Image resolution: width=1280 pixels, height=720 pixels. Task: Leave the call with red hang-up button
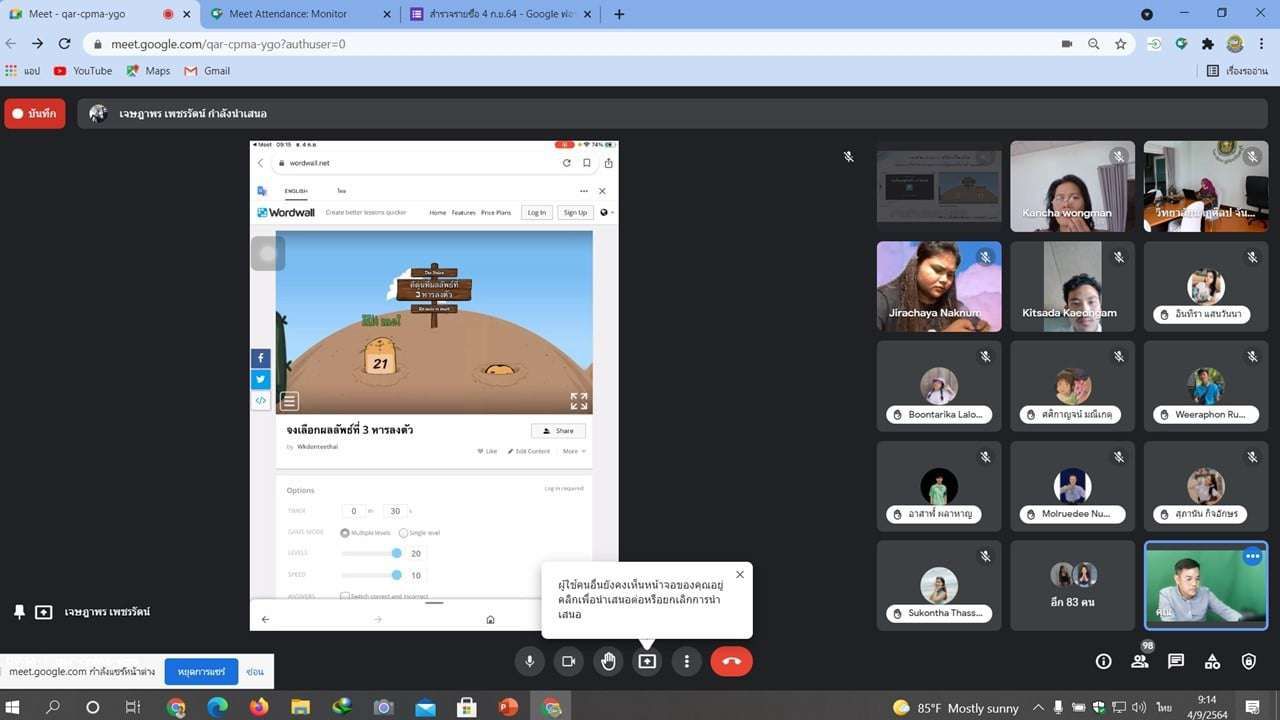click(731, 661)
